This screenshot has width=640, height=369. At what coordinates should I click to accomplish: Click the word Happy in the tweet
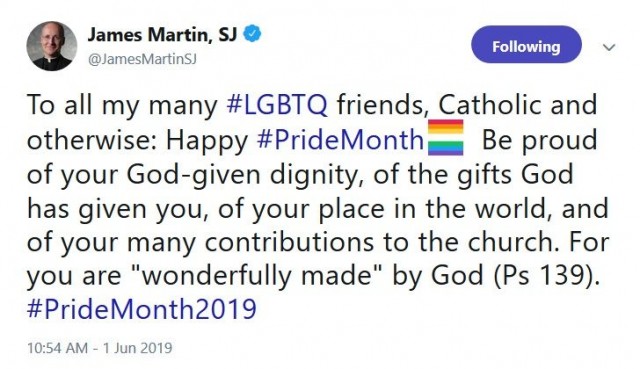[x=207, y=141]
